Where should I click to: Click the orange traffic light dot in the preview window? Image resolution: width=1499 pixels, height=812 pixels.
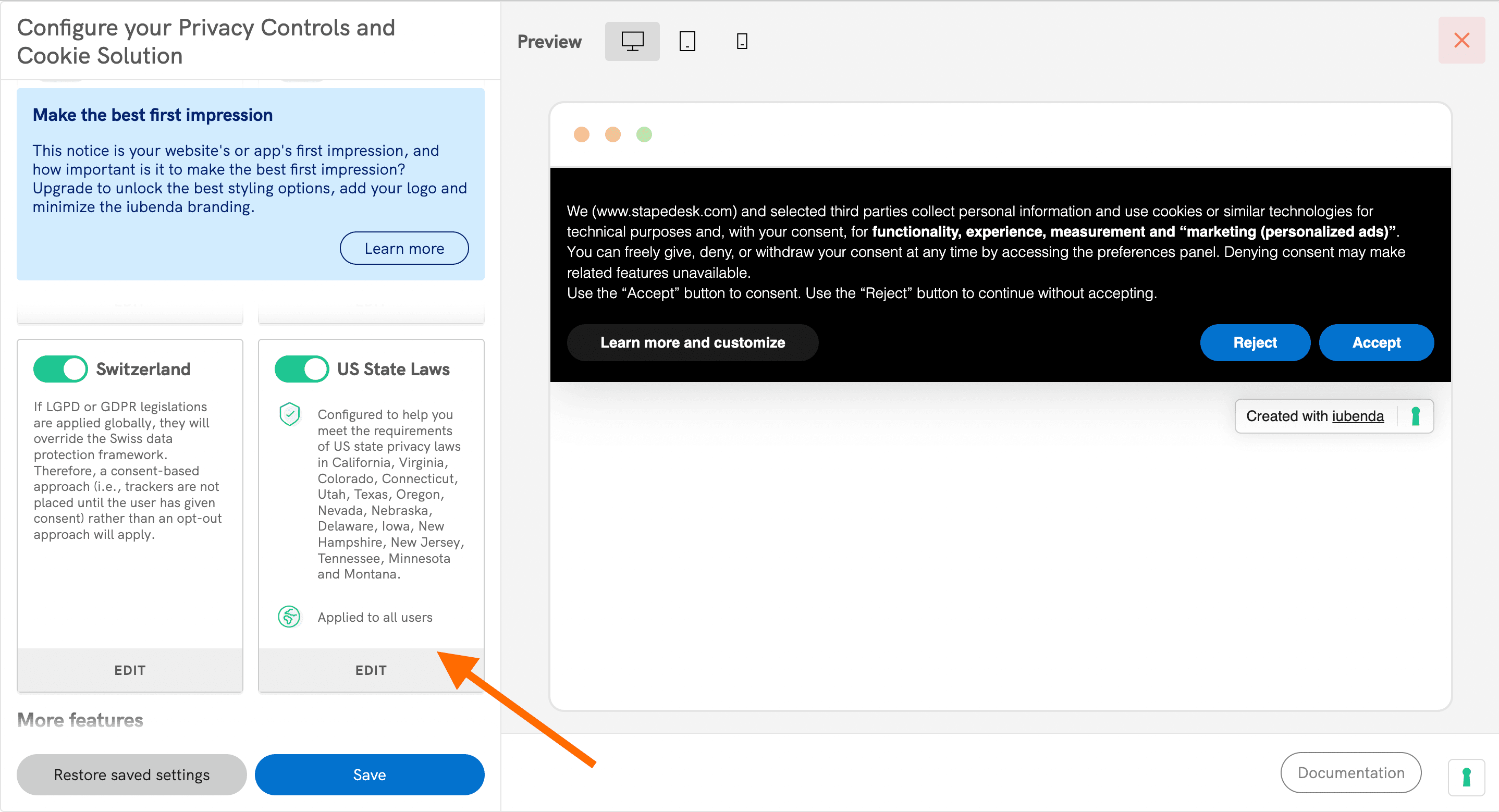582,134
